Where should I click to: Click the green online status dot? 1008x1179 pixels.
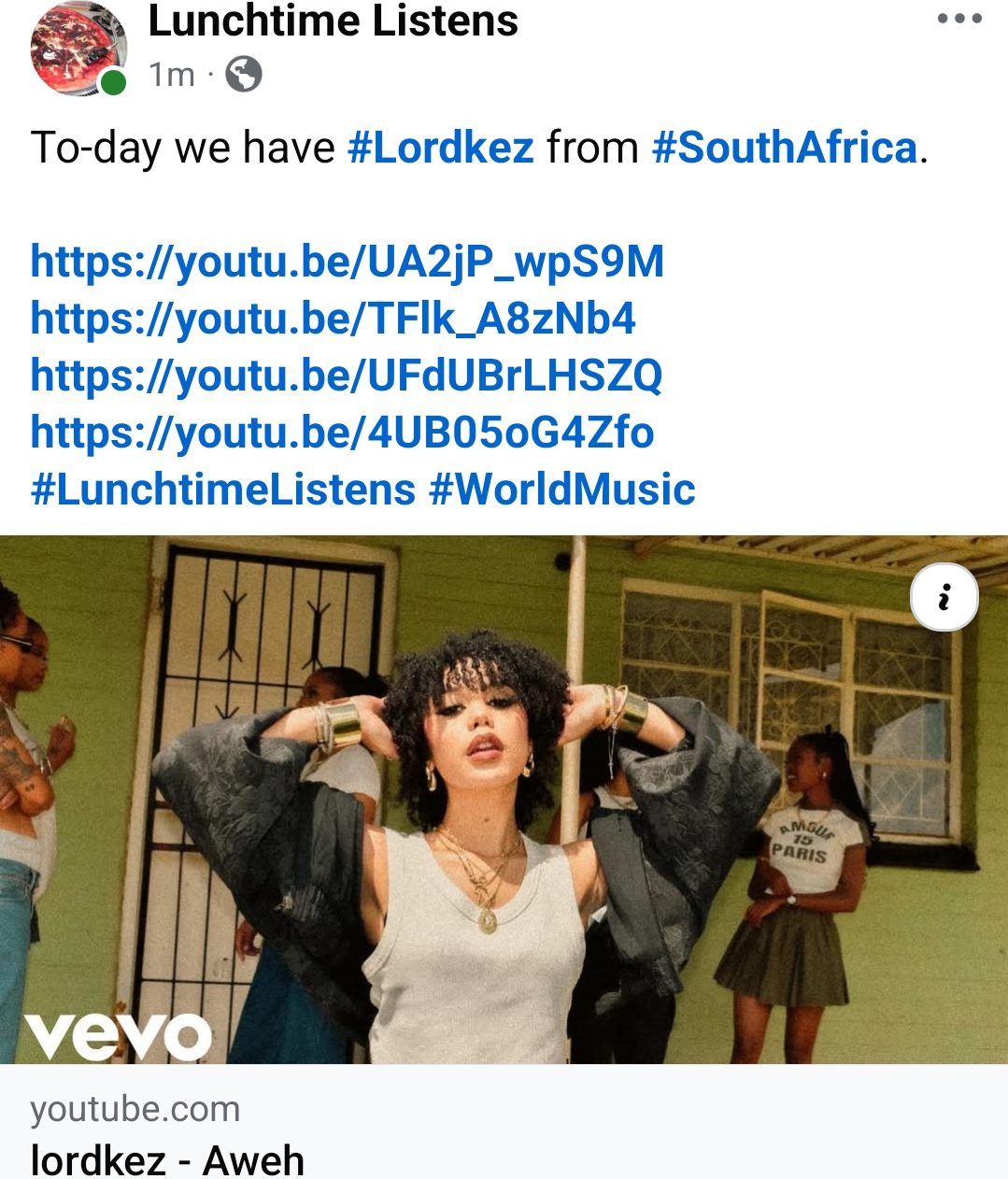point(113,82)
